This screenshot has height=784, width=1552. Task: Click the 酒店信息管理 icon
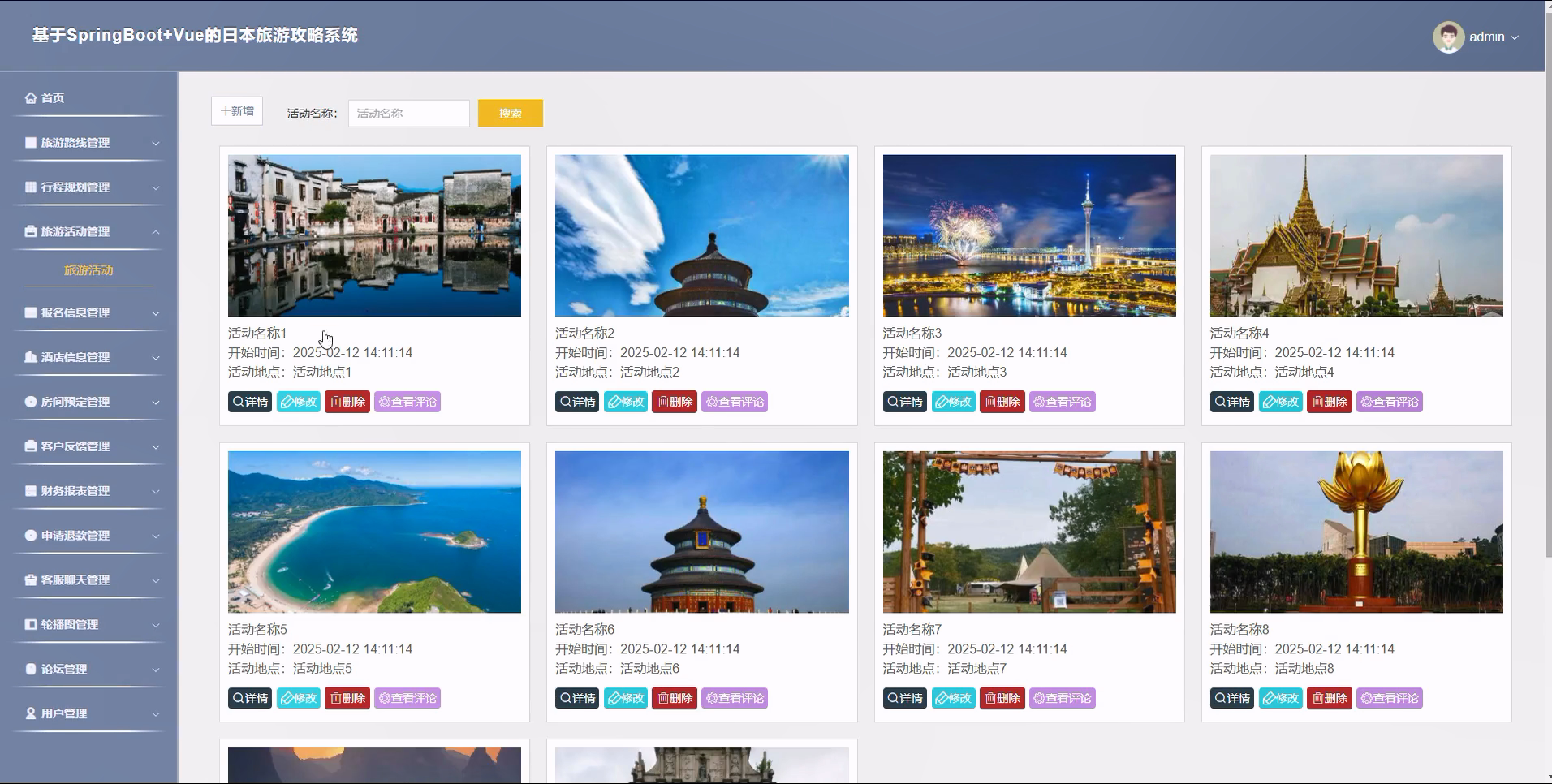(x=31, y=357)
